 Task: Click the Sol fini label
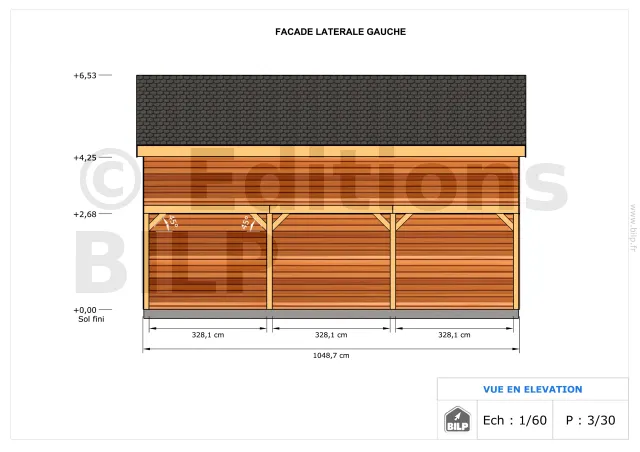tap(90, 319)
